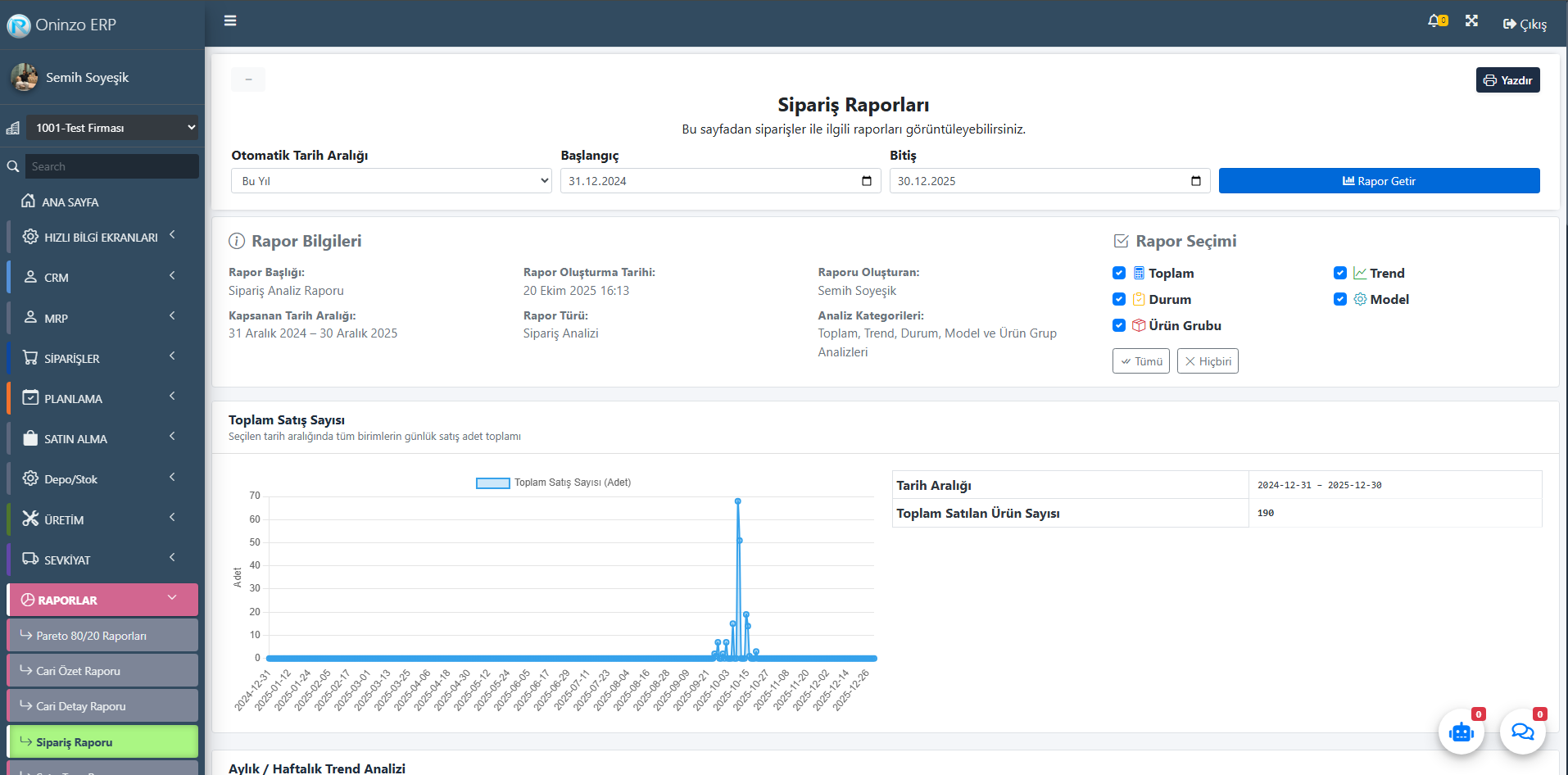Screen dimensions: 1568x775
Task: Toggle Toplam Satış Sayısı legend swatch
Action: point(492,483)
